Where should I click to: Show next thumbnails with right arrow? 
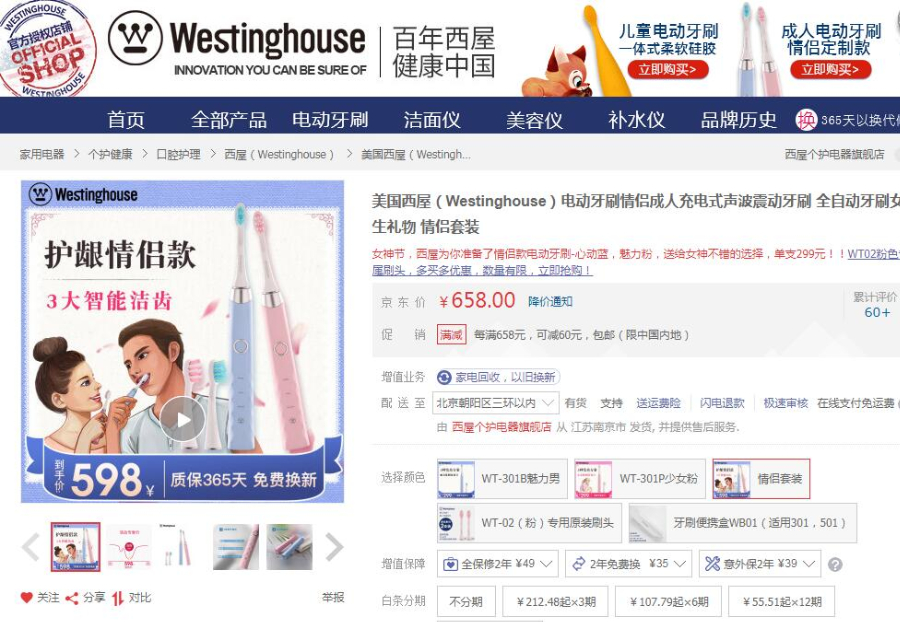pos(333,546)
